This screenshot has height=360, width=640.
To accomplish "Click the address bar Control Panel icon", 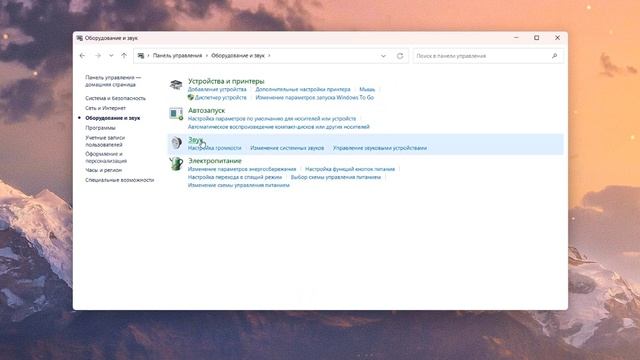I will point(141,56).
